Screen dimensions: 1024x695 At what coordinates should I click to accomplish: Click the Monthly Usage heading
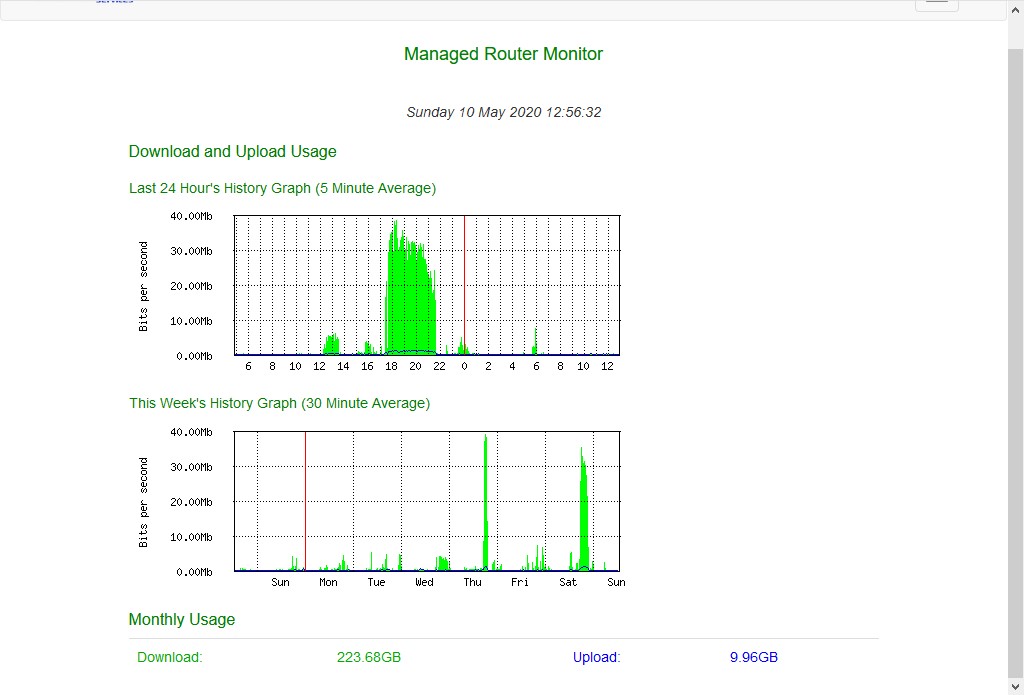[x=182, y=620]
